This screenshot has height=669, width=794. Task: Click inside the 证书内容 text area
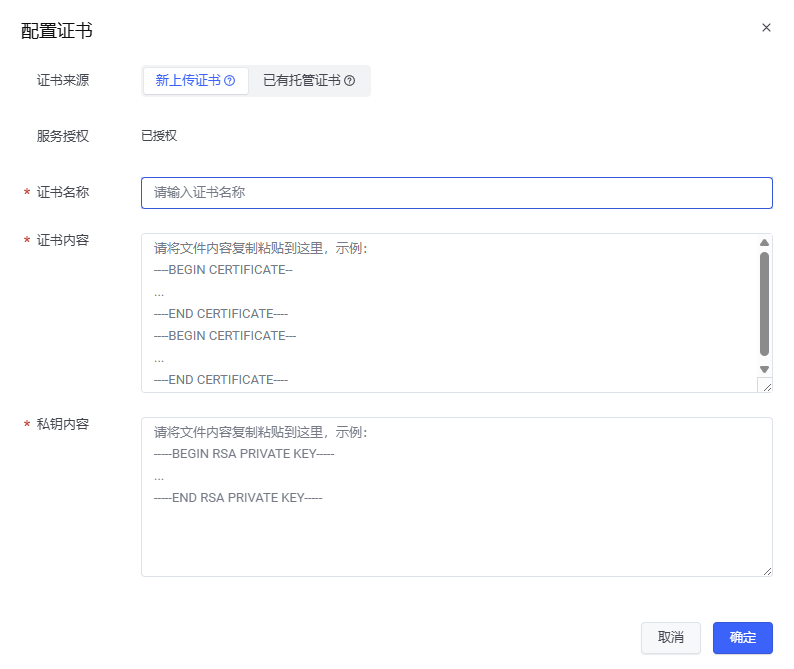tap(448, 312)
